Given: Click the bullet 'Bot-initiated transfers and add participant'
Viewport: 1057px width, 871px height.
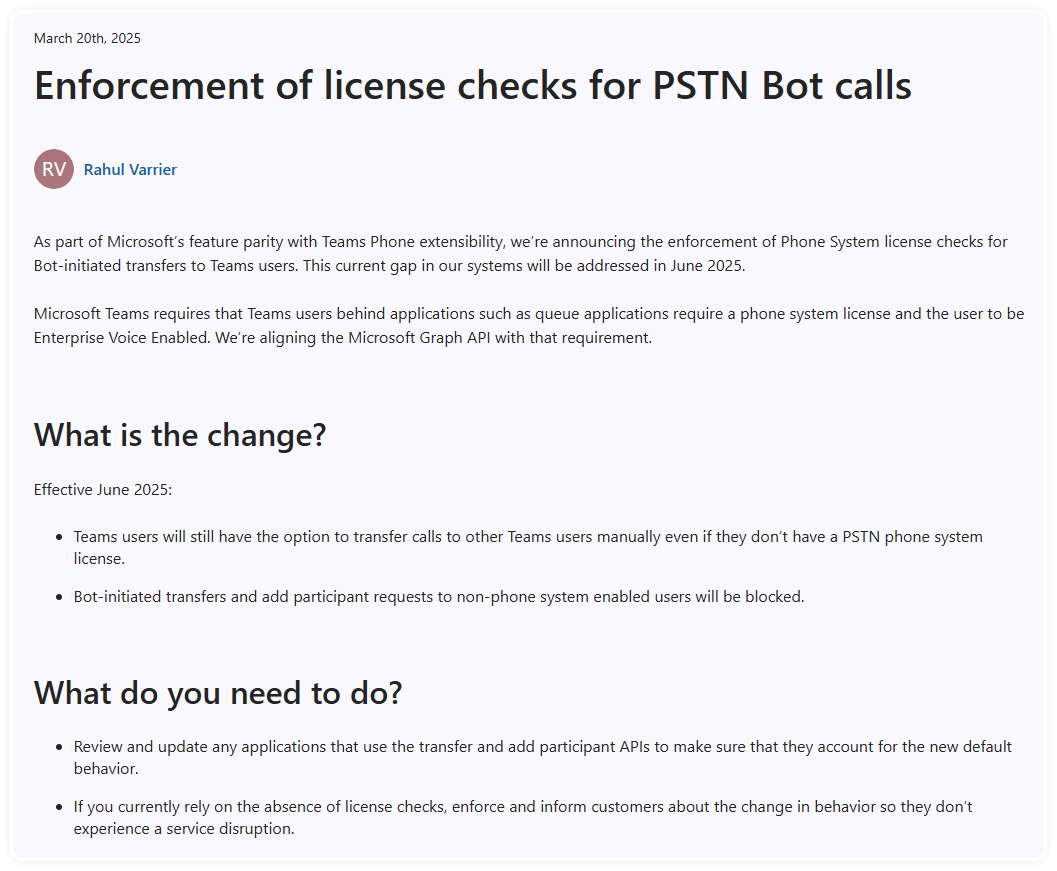Looking at the screenshot, I should coord(439,597).
